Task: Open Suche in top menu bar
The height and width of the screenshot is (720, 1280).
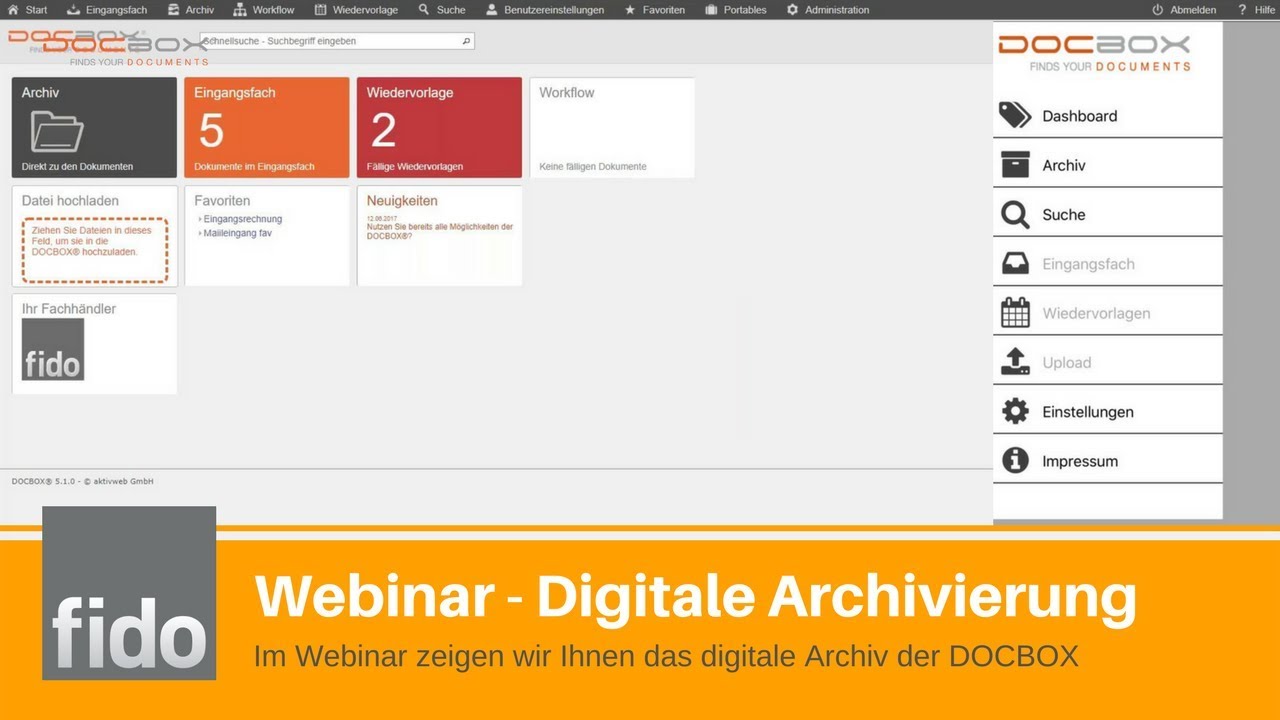Action: coord(442,9)
